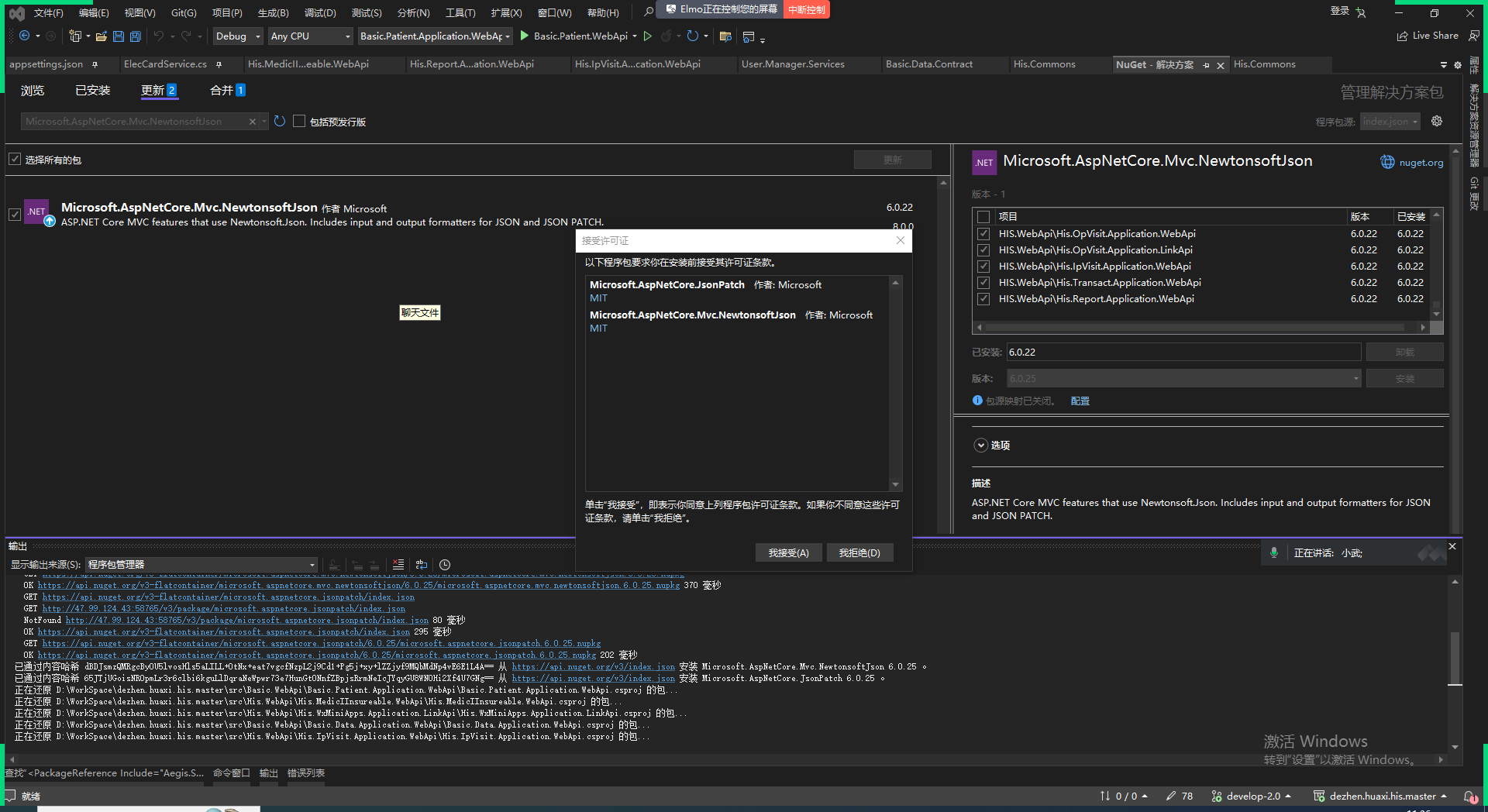Click the find in files folder icon

coord(725,36)
